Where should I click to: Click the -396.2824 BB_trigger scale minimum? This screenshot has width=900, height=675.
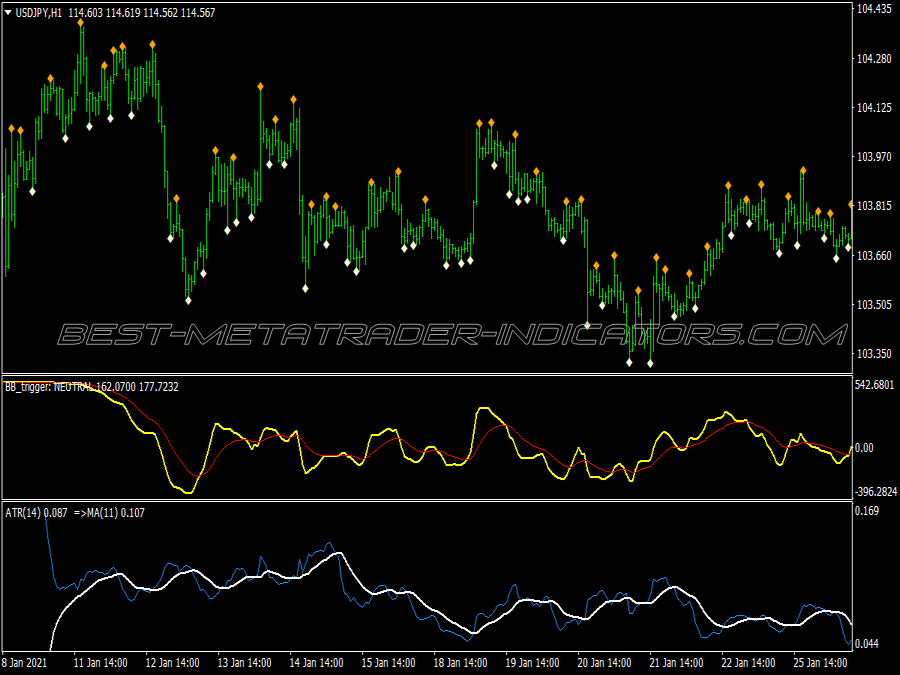pyautogui.click(x=876, y=492)
